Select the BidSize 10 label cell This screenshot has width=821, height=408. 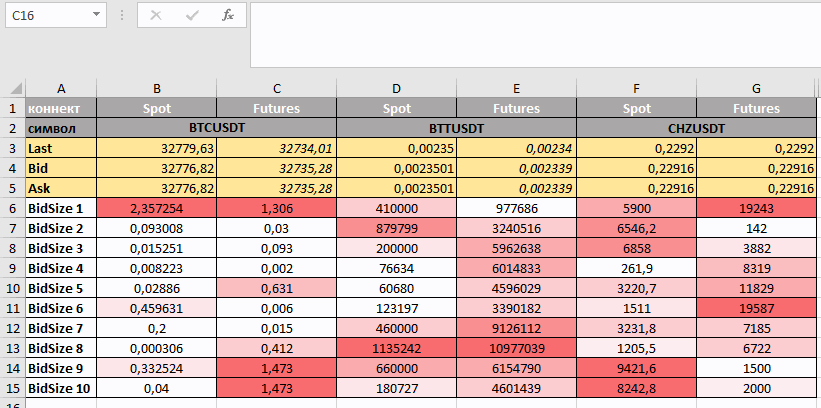pyautogui.click(x=61, y=388)
